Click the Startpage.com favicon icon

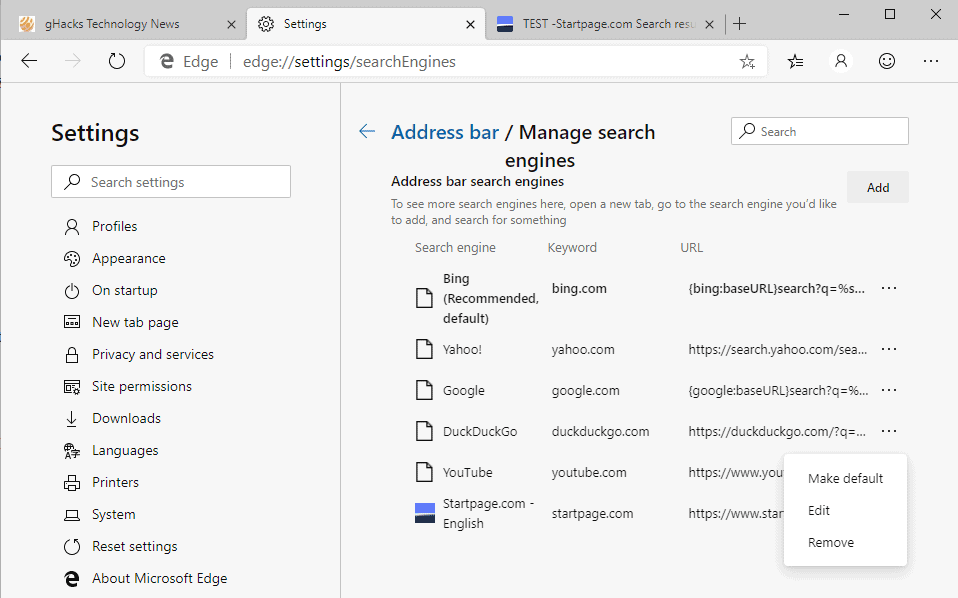coord(425,513)
